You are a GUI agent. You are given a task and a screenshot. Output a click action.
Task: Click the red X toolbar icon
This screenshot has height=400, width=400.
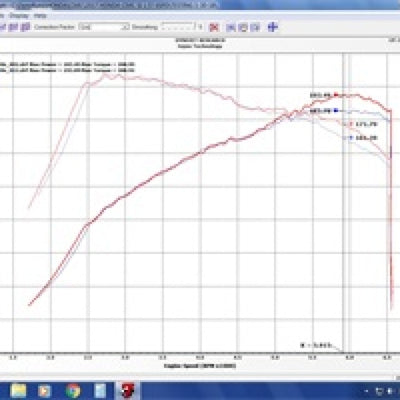pos(214,27)
